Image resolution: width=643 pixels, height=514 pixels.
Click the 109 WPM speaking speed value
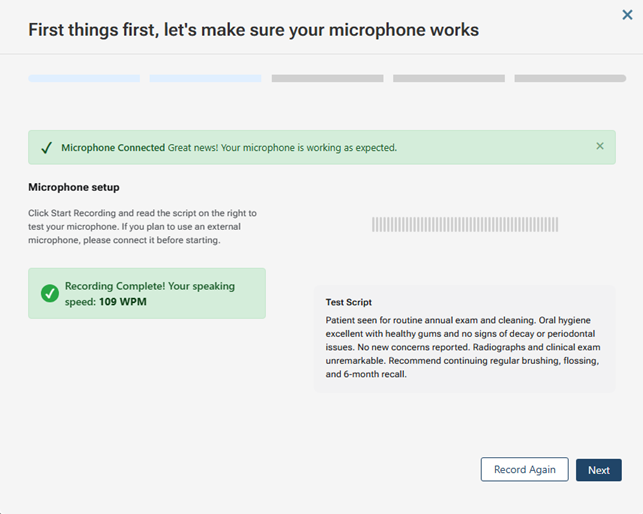[122, 301]
